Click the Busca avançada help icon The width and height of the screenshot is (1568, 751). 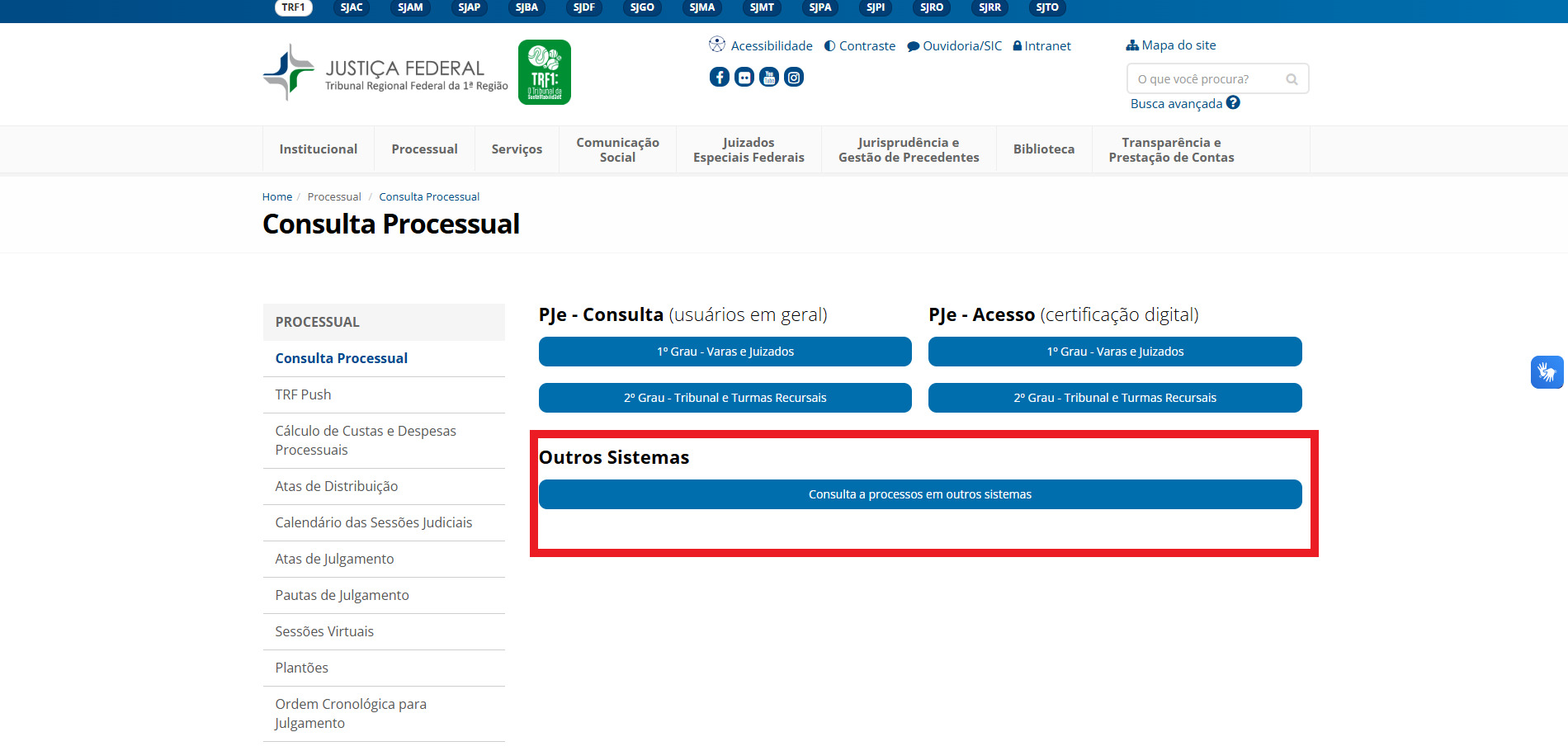pyautogui.click(x=1233, y=103)
